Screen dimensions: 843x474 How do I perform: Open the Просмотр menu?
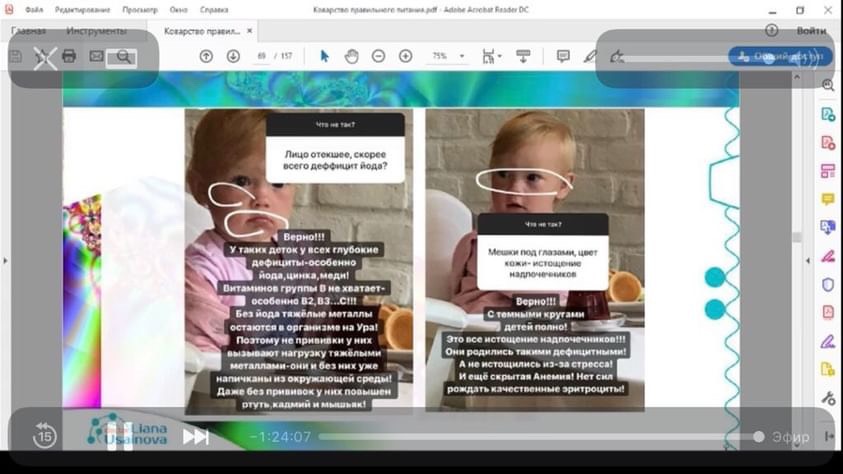pyautogui.click(x=140, y=10)
